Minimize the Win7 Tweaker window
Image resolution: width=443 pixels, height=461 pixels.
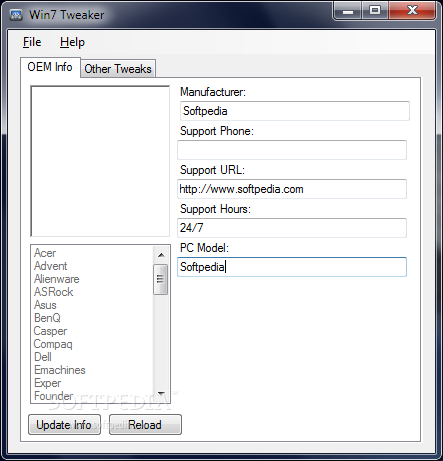[347, 11]
